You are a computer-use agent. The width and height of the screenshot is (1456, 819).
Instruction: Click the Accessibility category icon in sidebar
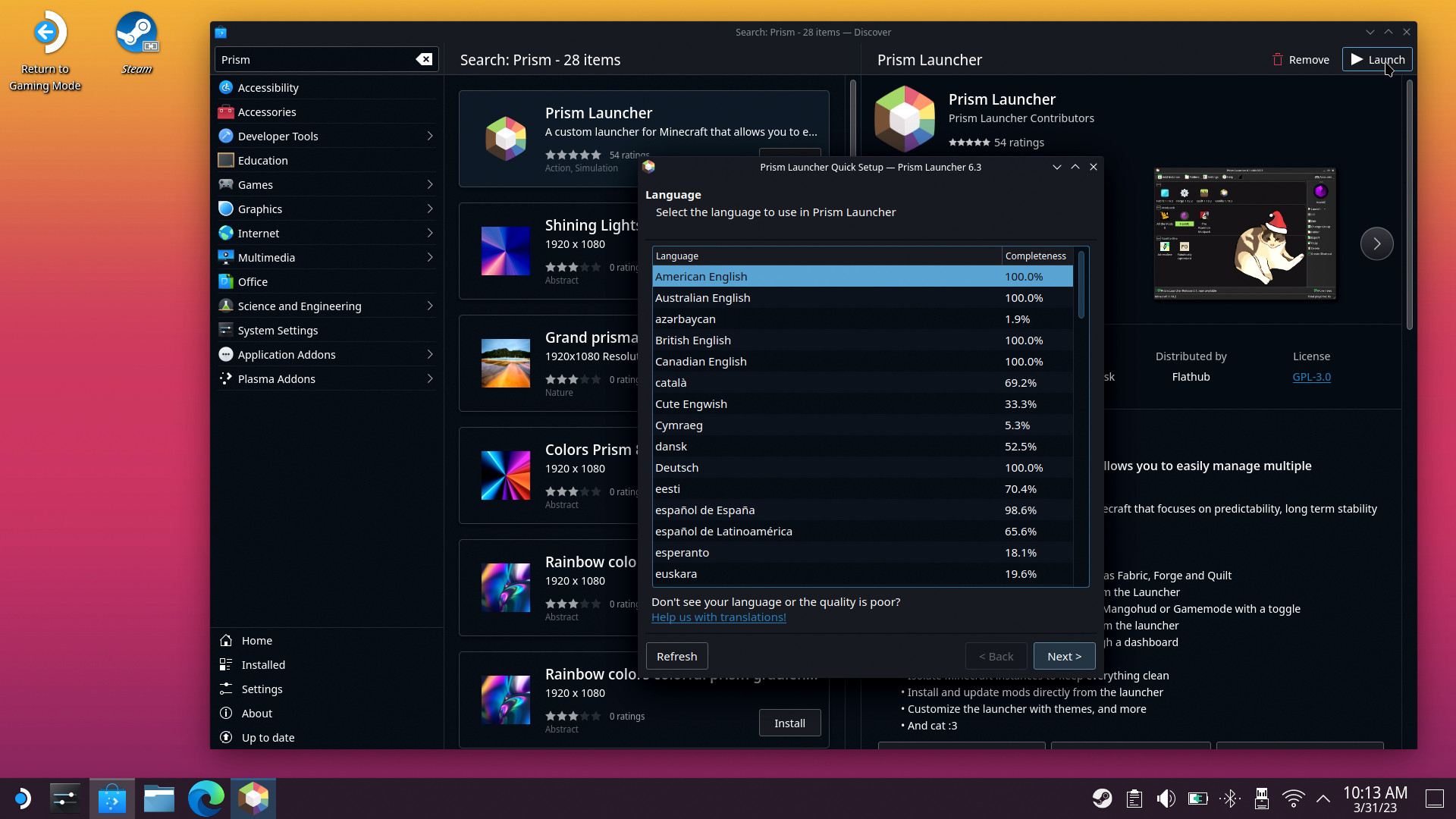[225, 87]
